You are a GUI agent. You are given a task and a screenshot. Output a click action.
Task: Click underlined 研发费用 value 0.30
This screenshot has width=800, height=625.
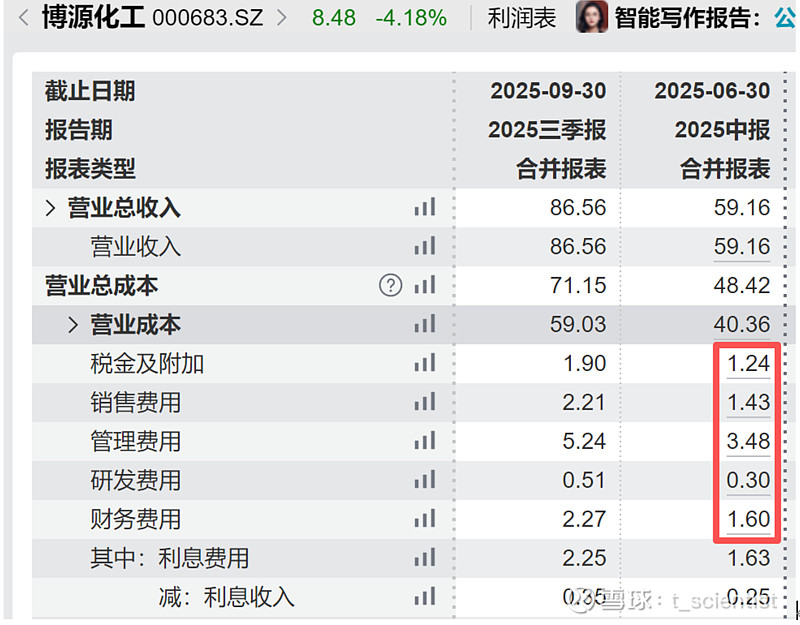click(748, 480)
